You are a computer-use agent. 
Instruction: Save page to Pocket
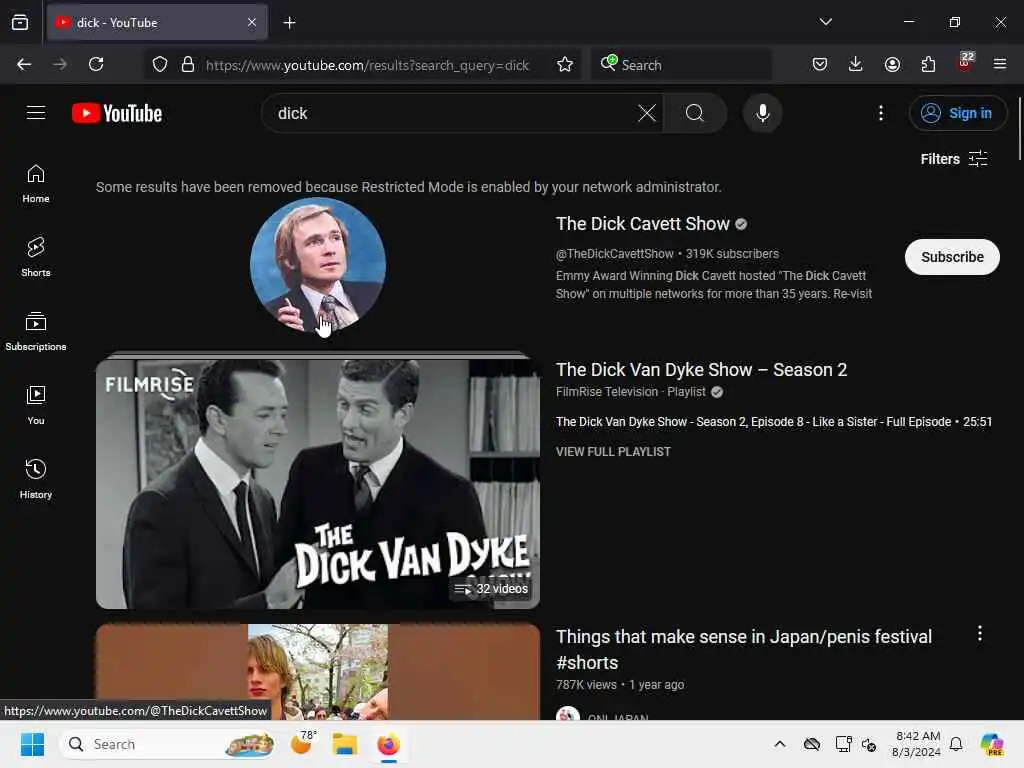820,64
